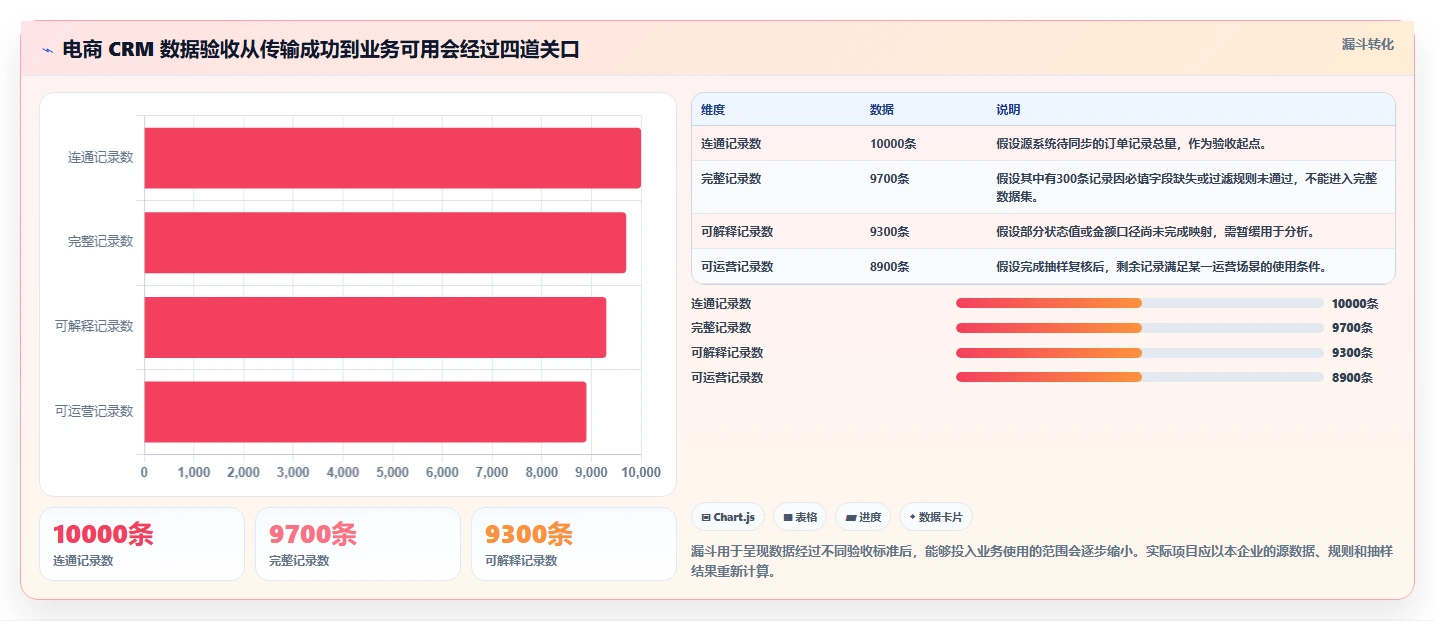Click the 10000条 value beside the progress bar
Viewport: 1435px width, 621px height.
(x=1355, y=303)
